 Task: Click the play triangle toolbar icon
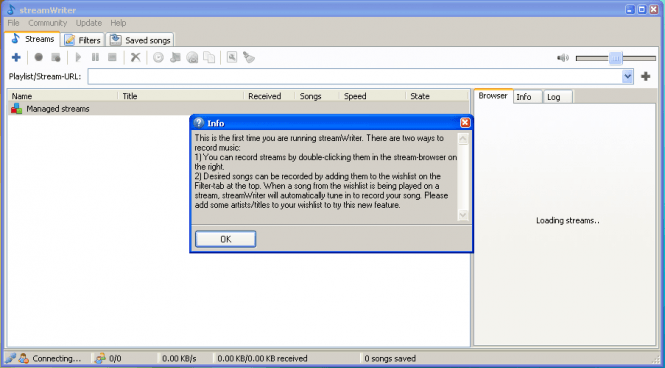[78, 57]
